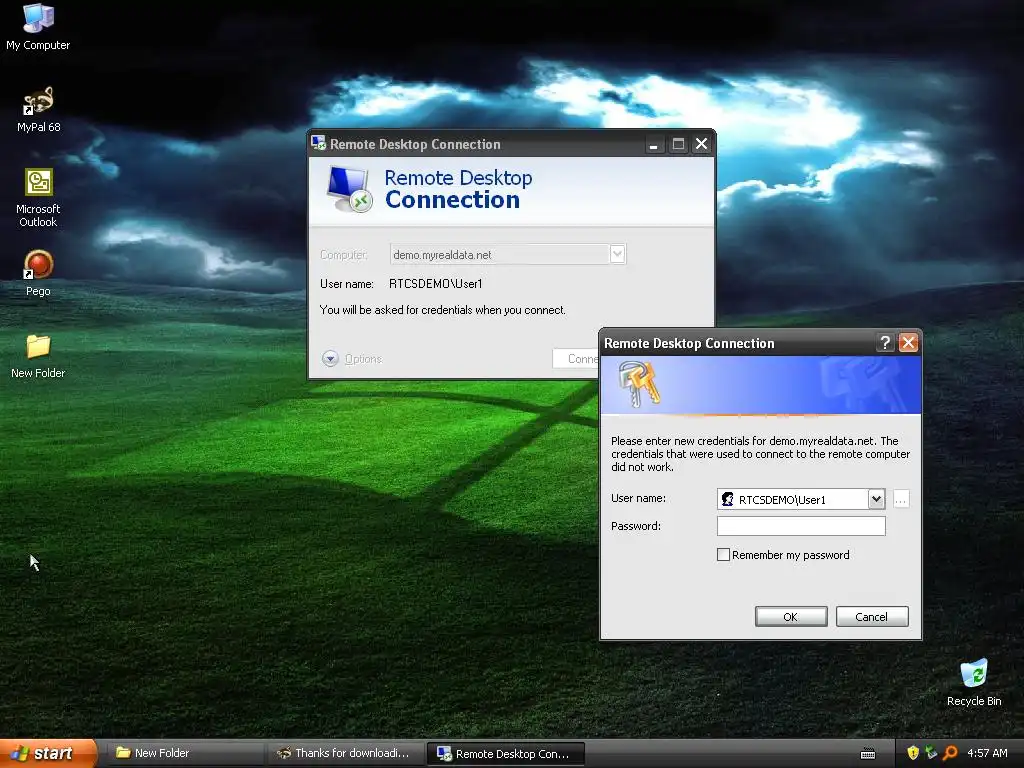Image resolution: width=1024 pixels, height=768 pixels.
Task: Switch to New Folder taskbar item
Action: tap(184, 754)
